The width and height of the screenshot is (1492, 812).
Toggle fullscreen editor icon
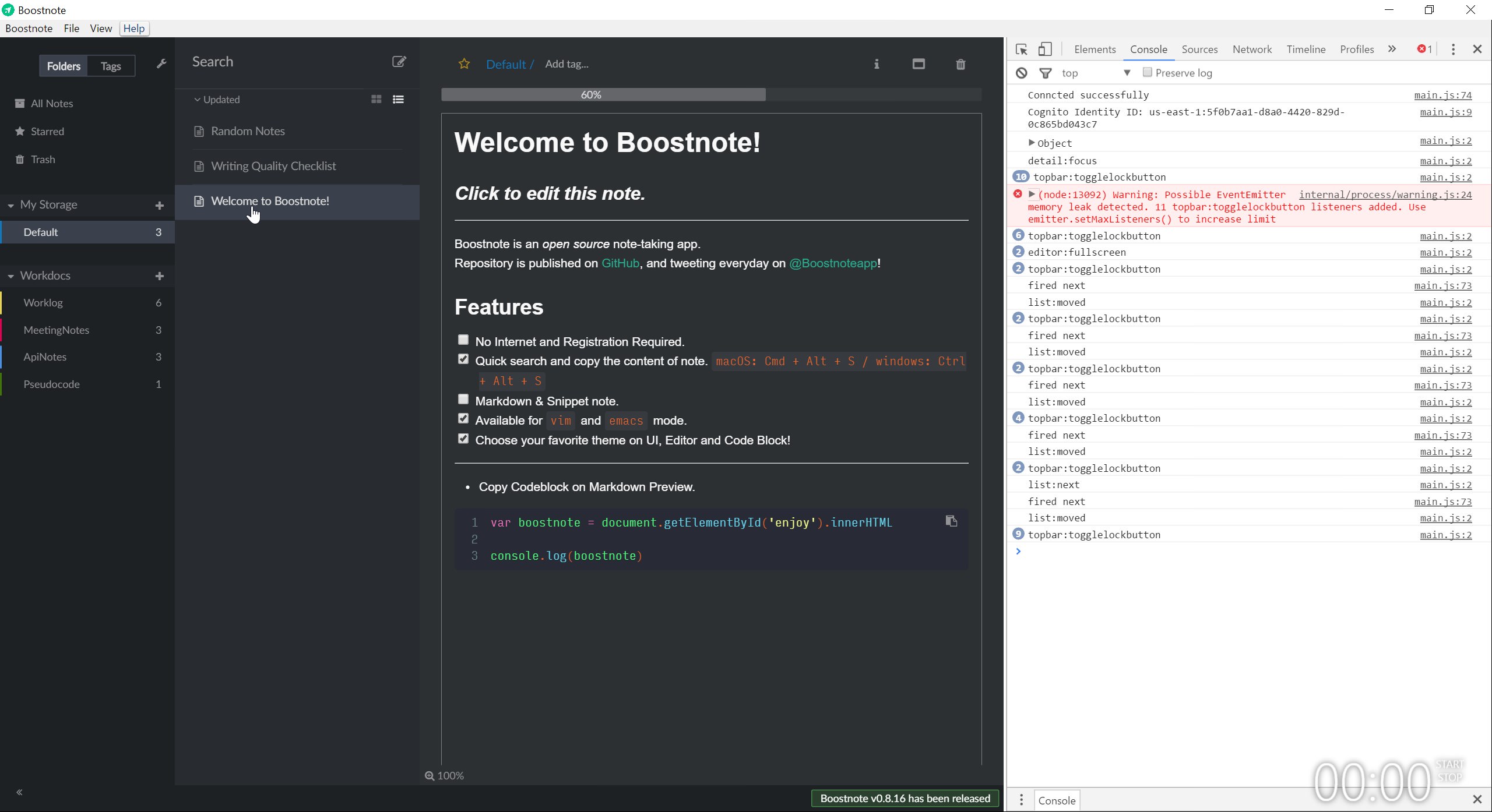919,64
